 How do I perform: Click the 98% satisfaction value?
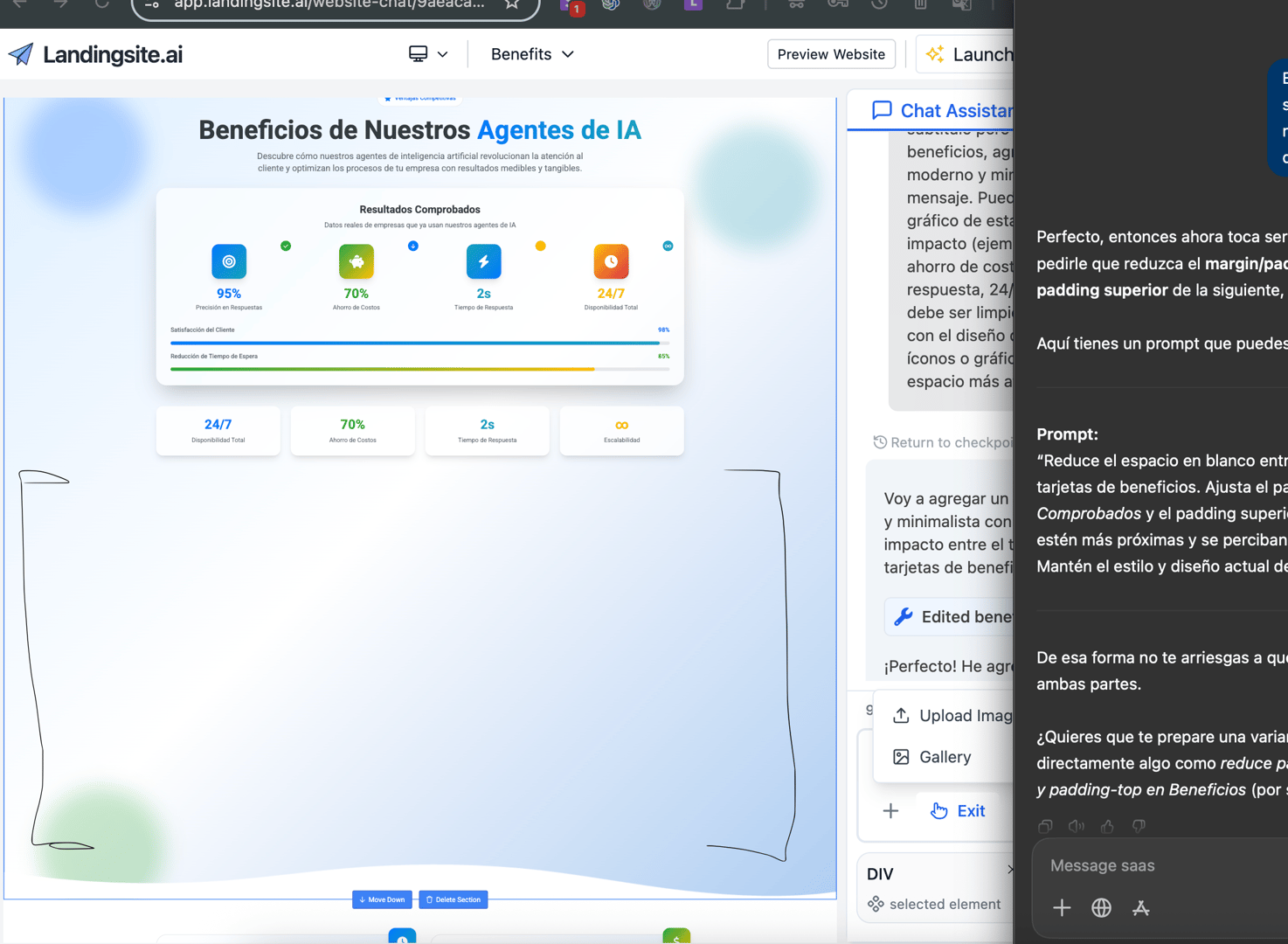pos(664,330)
